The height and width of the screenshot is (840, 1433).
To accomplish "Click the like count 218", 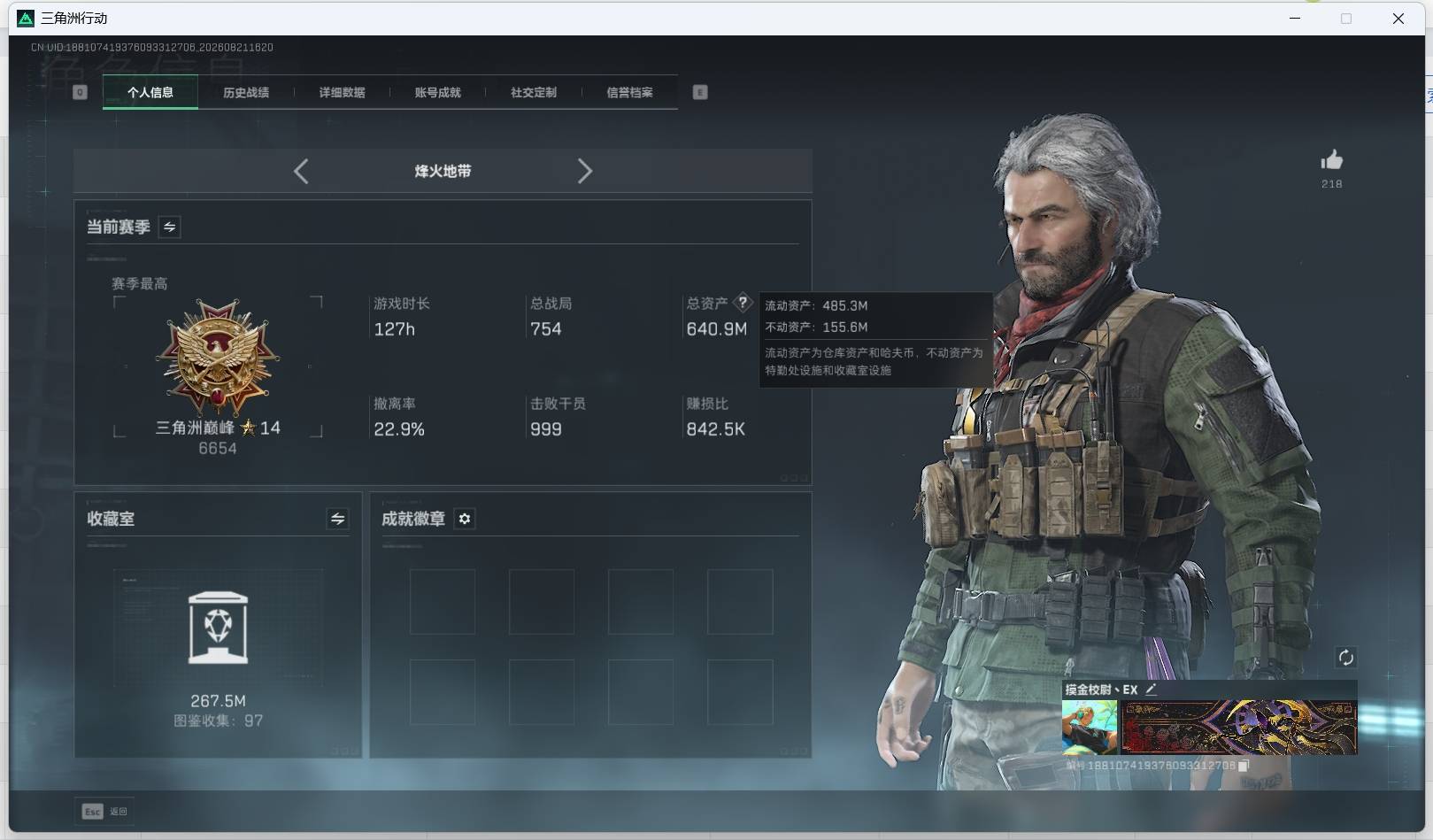I will (x=1331, y=184).
